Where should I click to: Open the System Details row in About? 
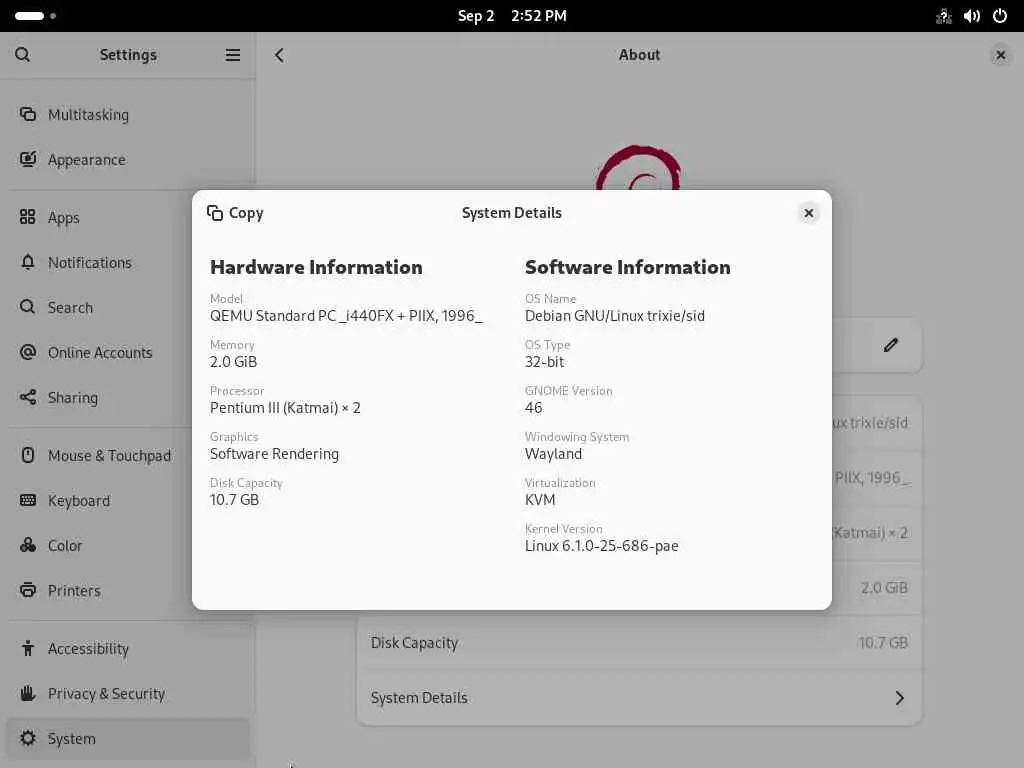639,698
